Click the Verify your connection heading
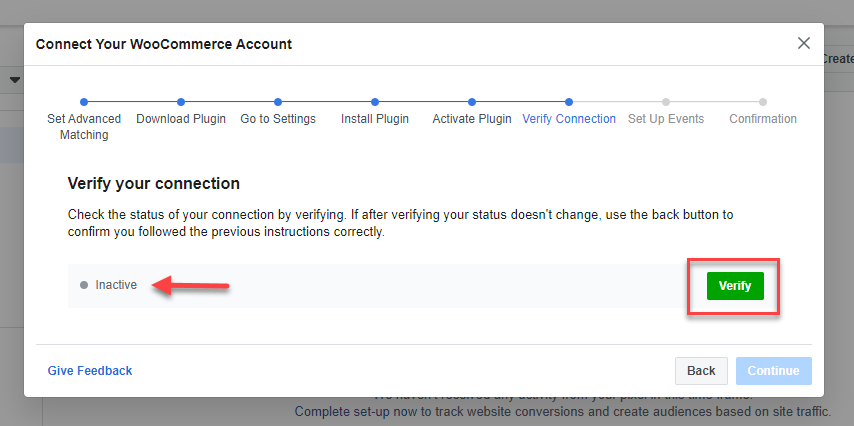This screenshot has height=426, width=854. click(x=154, y=184)
